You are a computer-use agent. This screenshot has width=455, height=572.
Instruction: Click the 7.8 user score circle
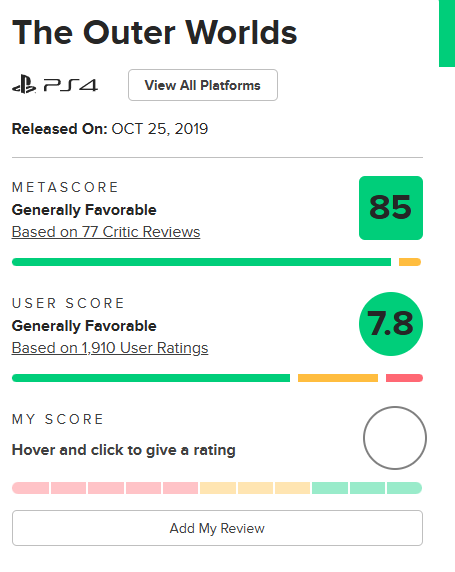pyautogui.click(x=391, y=324)
